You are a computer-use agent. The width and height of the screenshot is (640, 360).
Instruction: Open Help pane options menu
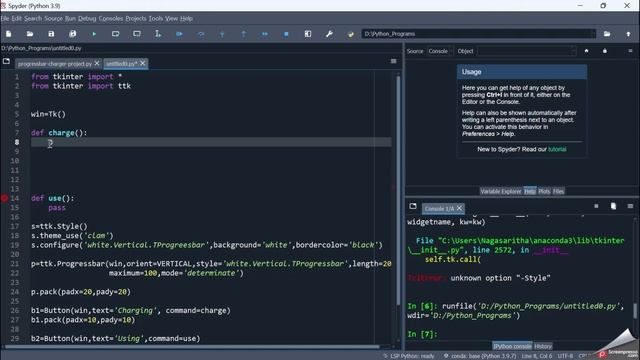coord(630,51)
